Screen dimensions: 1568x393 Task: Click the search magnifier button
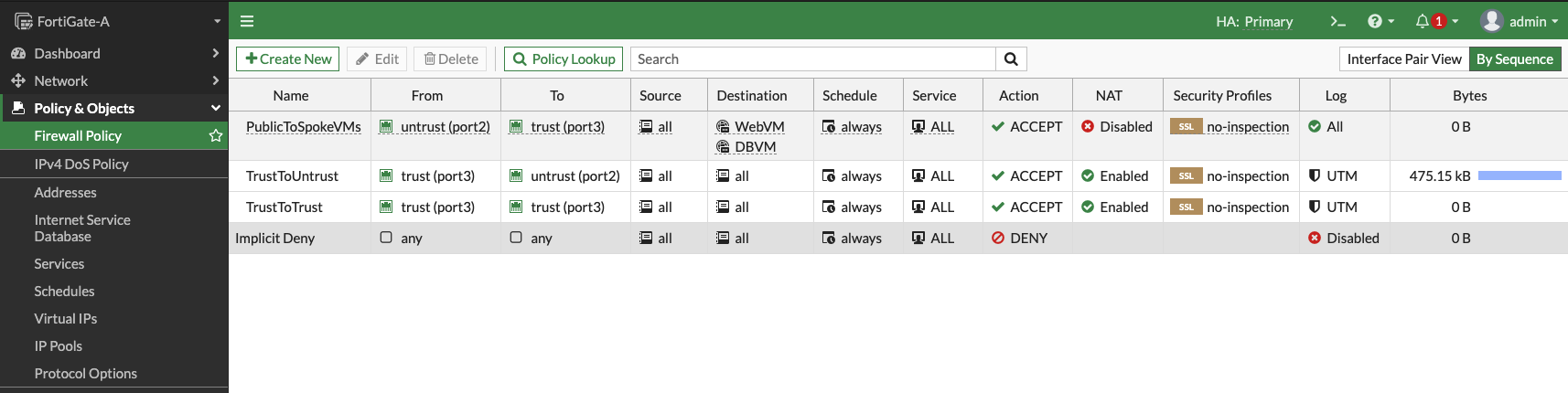(x=1011, y=59)
